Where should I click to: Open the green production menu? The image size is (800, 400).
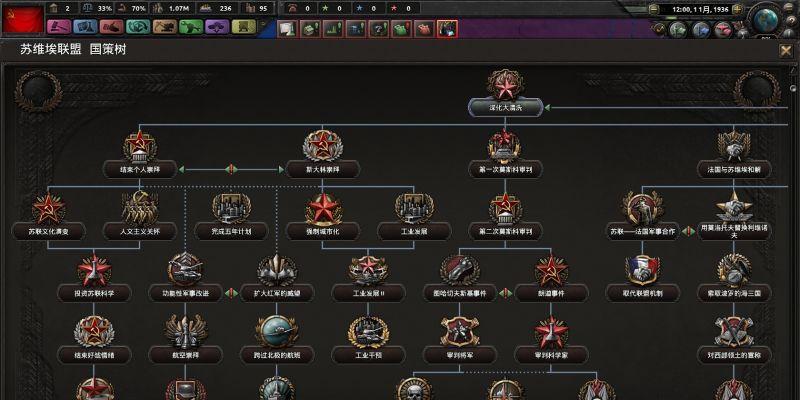pyautogui.click(x=191, y=27)
